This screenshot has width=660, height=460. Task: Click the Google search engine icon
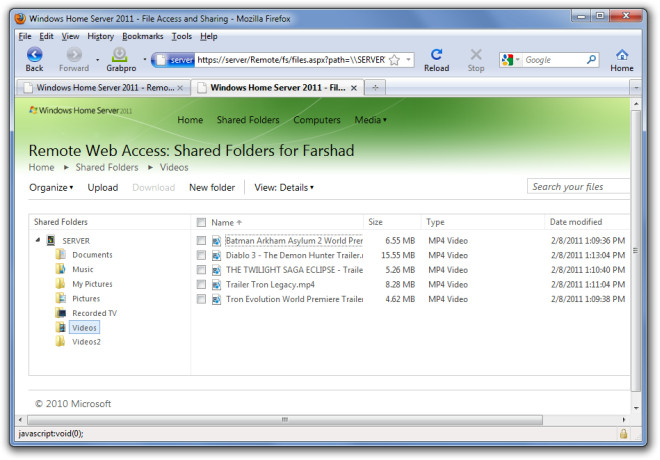(x=507, y=60)
